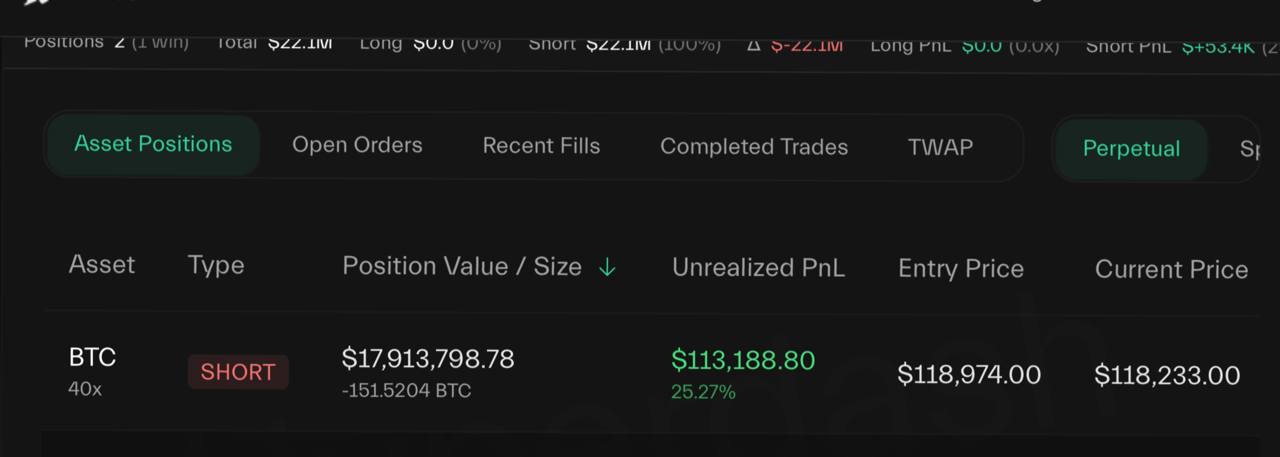Sort by the Type column header
Viewport: 1280px width, 457px height.
pos(216,265)
